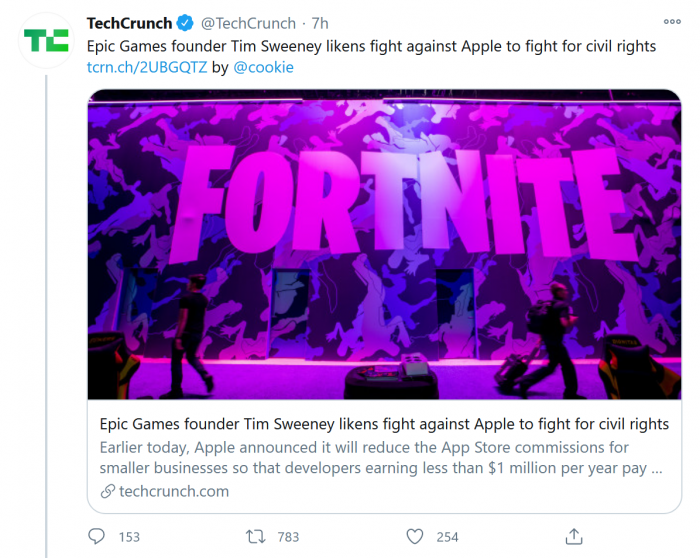
Task: Click the blue verified badge
Action: pyautogui.click(x=186, y=23)
